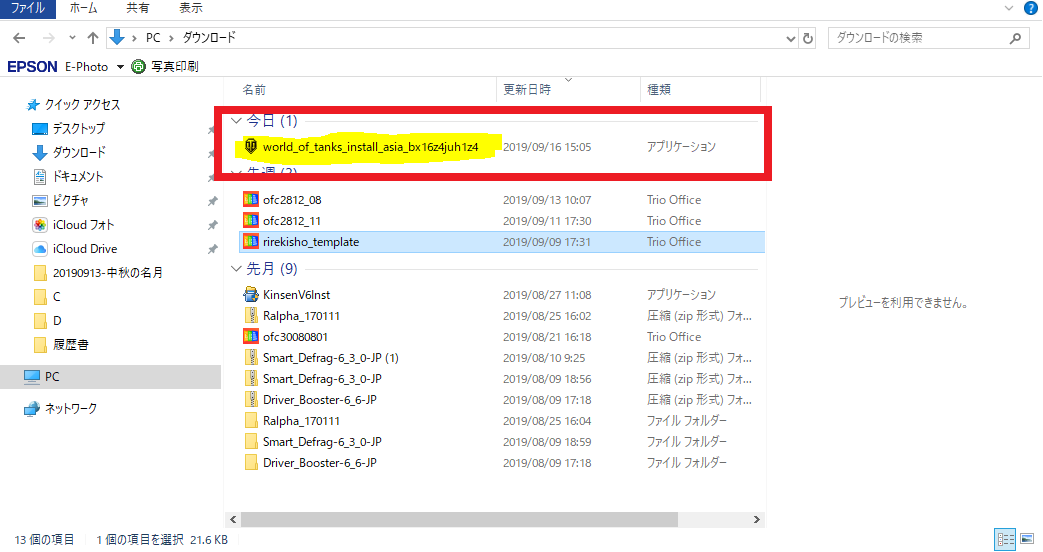Go forward with the right arrow
Image resolution: width=1043 pixels, height=552 pixels.
coord(49,39)
